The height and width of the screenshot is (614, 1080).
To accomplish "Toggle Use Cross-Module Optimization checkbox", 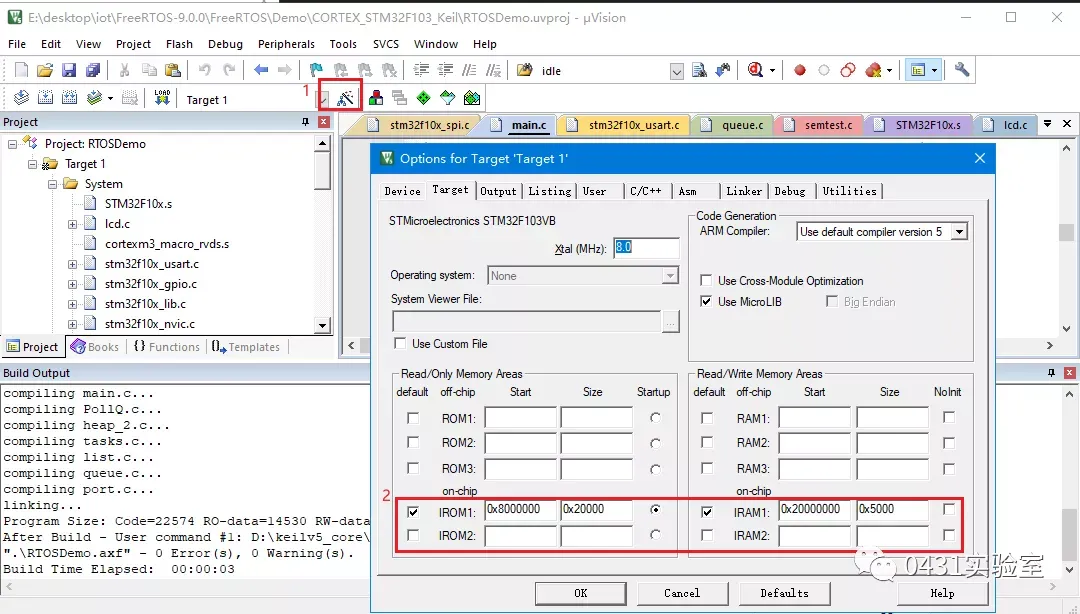I will click(x=706, y=280).
